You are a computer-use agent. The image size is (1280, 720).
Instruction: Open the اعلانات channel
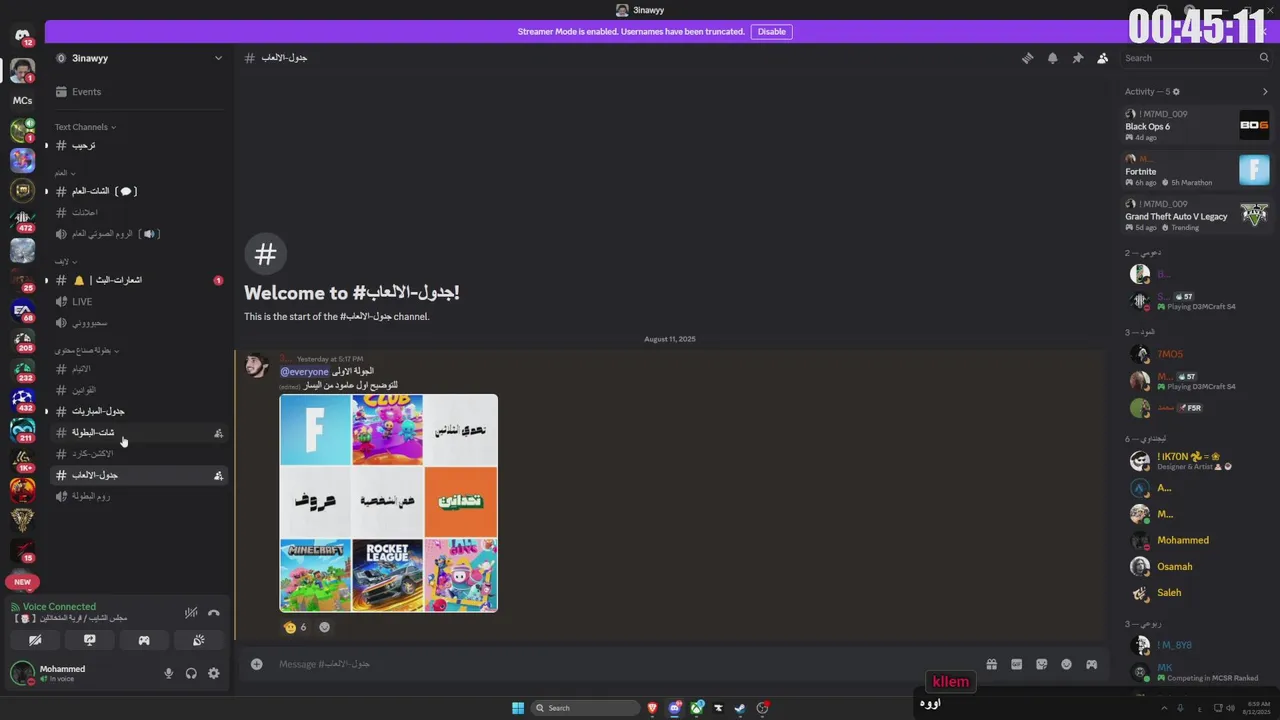click(139, 213)
